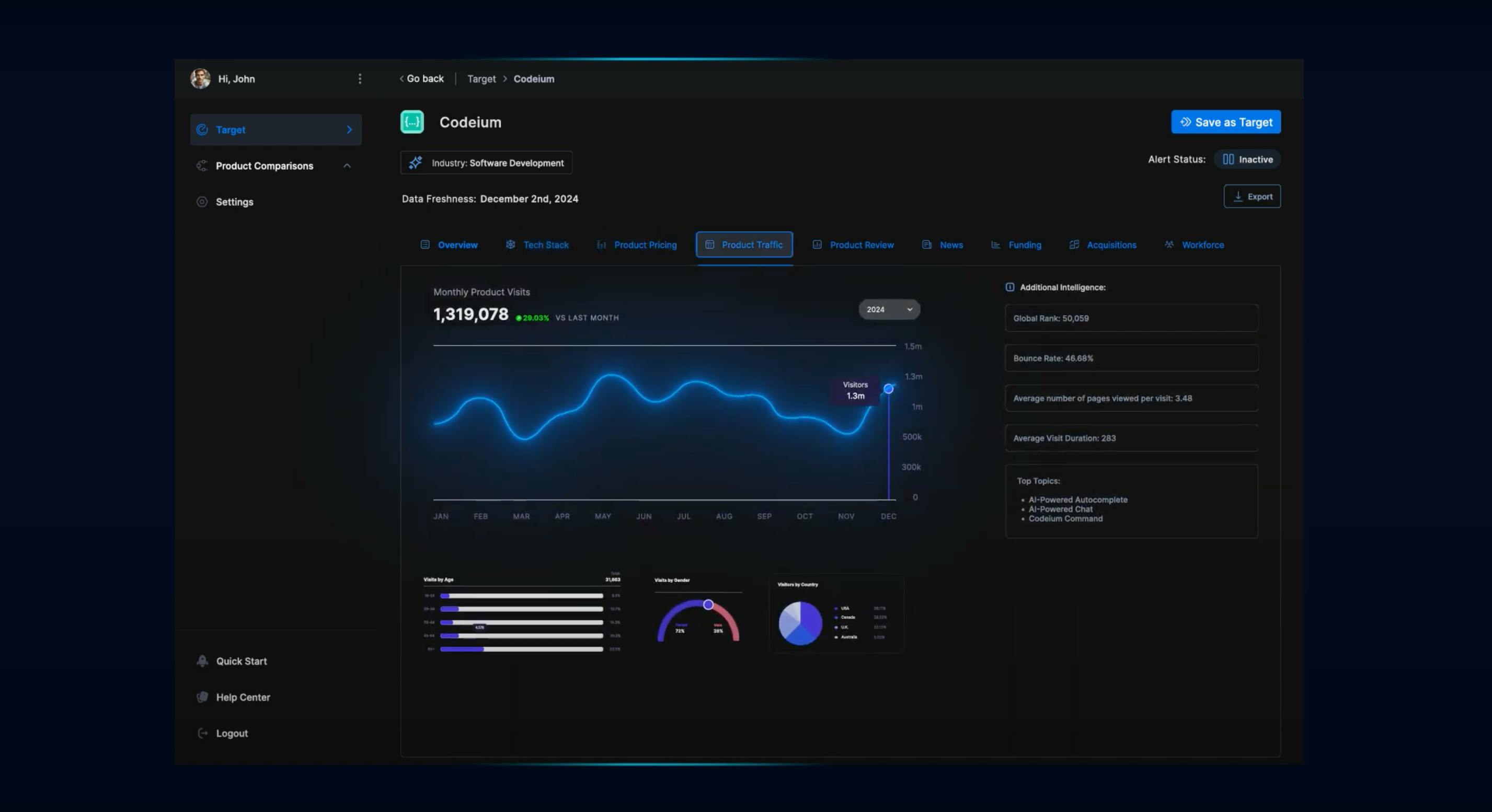
Task: Click the Help Center icon
Action: point(202,697)
